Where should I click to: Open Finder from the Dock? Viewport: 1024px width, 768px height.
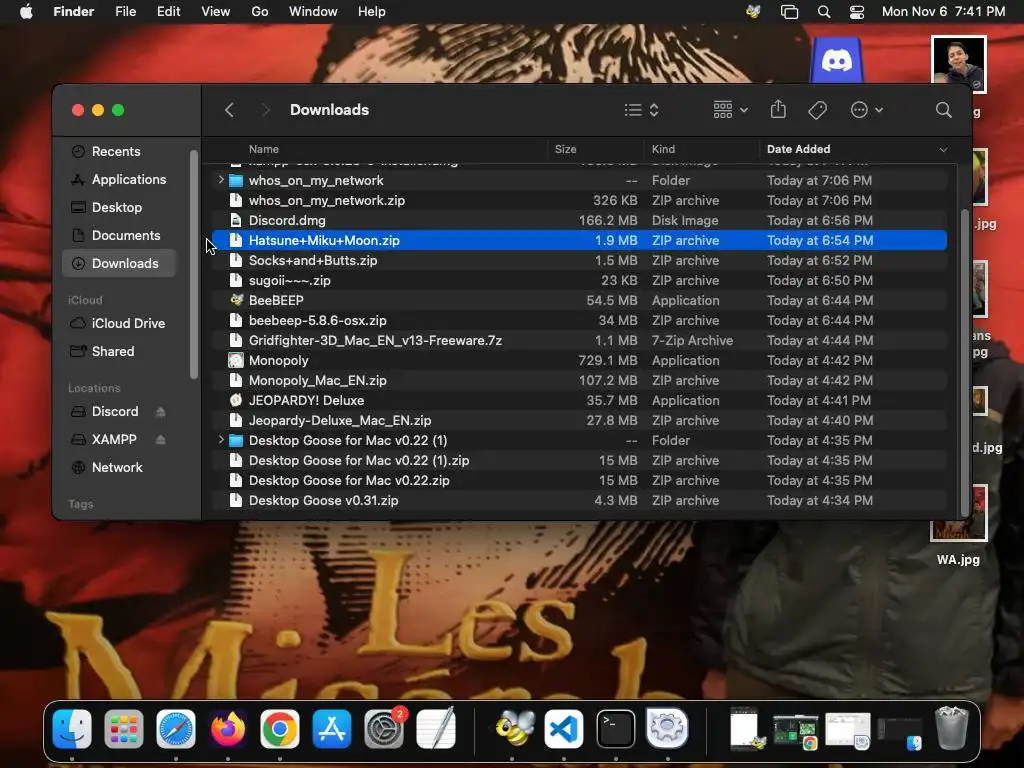72,728
